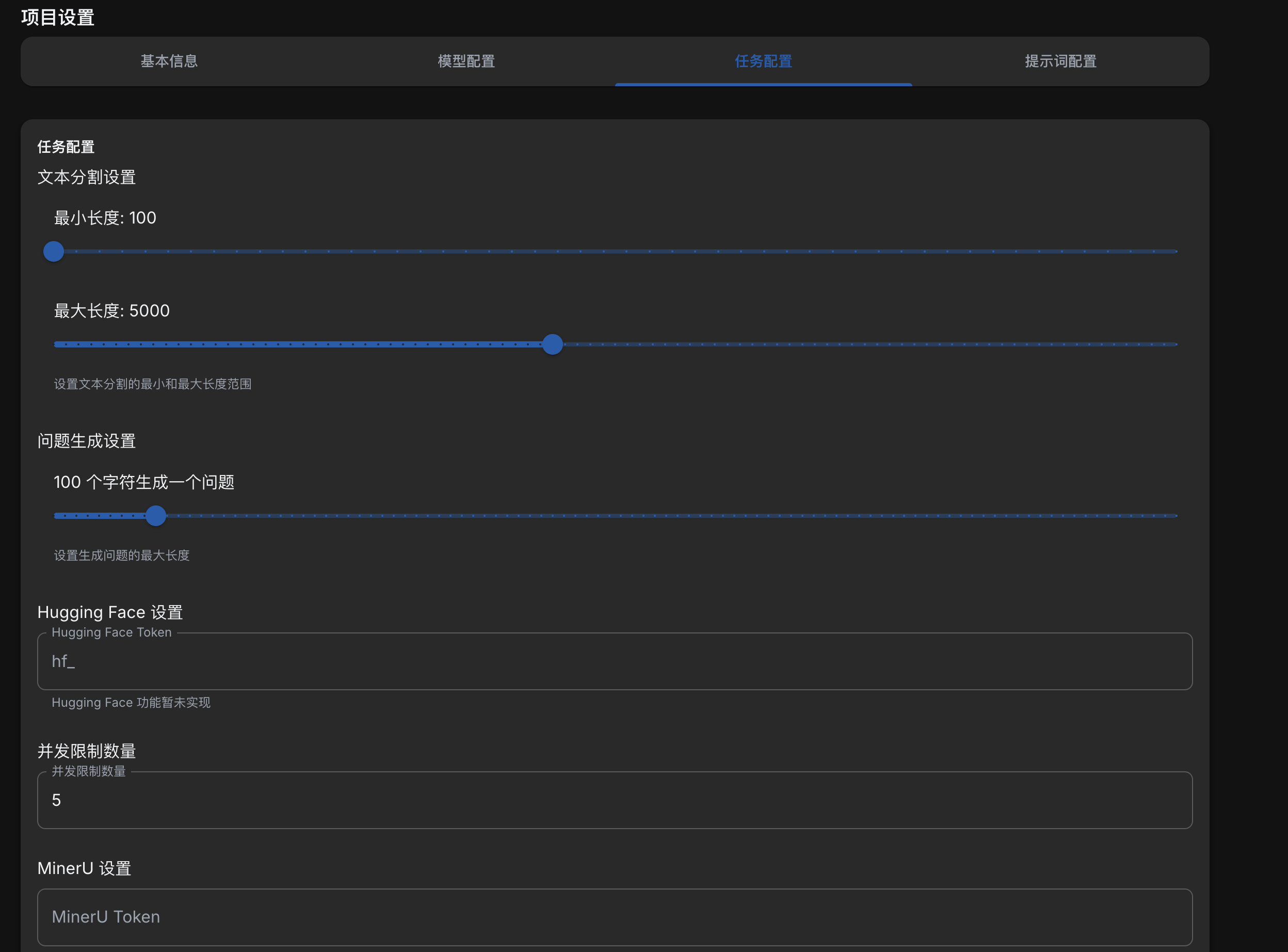Click right end of 最大长度 slider track
The image size is (1288, 952).
coord(1174,344)
